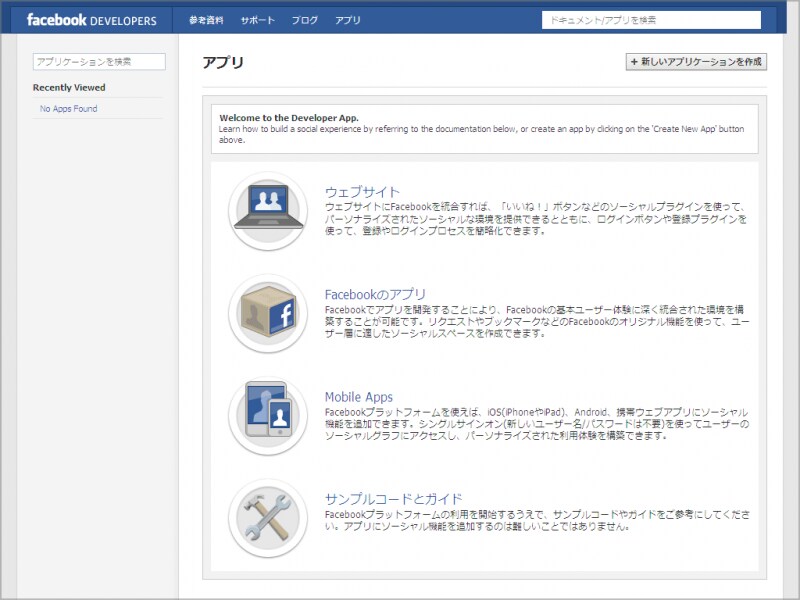Go to サポート in the top navigation

[257, 20]
